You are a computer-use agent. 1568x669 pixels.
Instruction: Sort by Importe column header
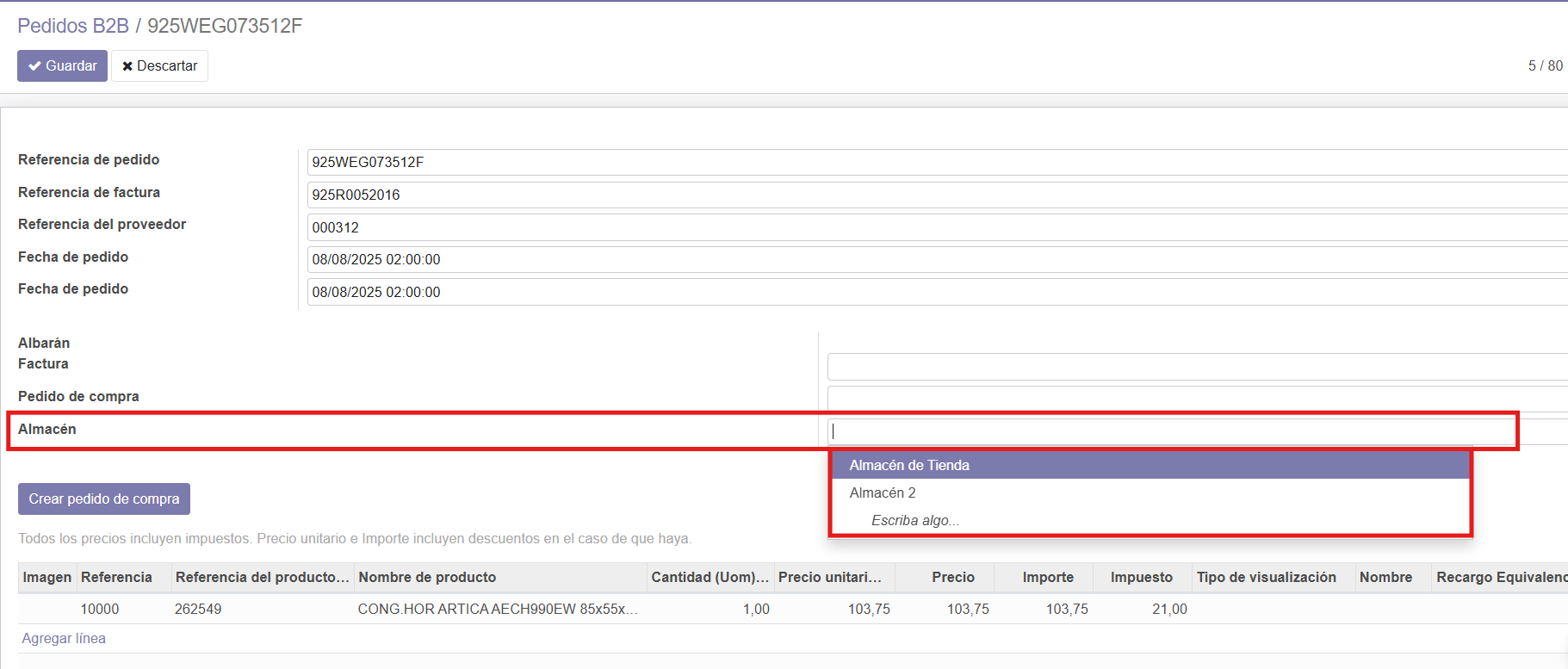click(1048, 577)
